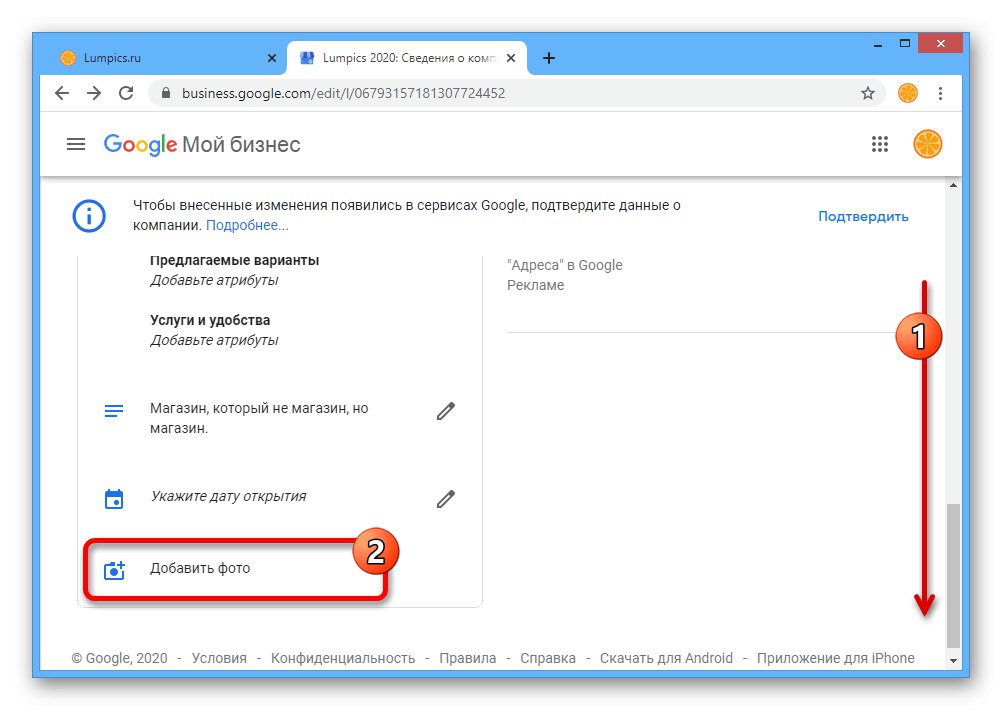Reload the current page

pos(126,93)
